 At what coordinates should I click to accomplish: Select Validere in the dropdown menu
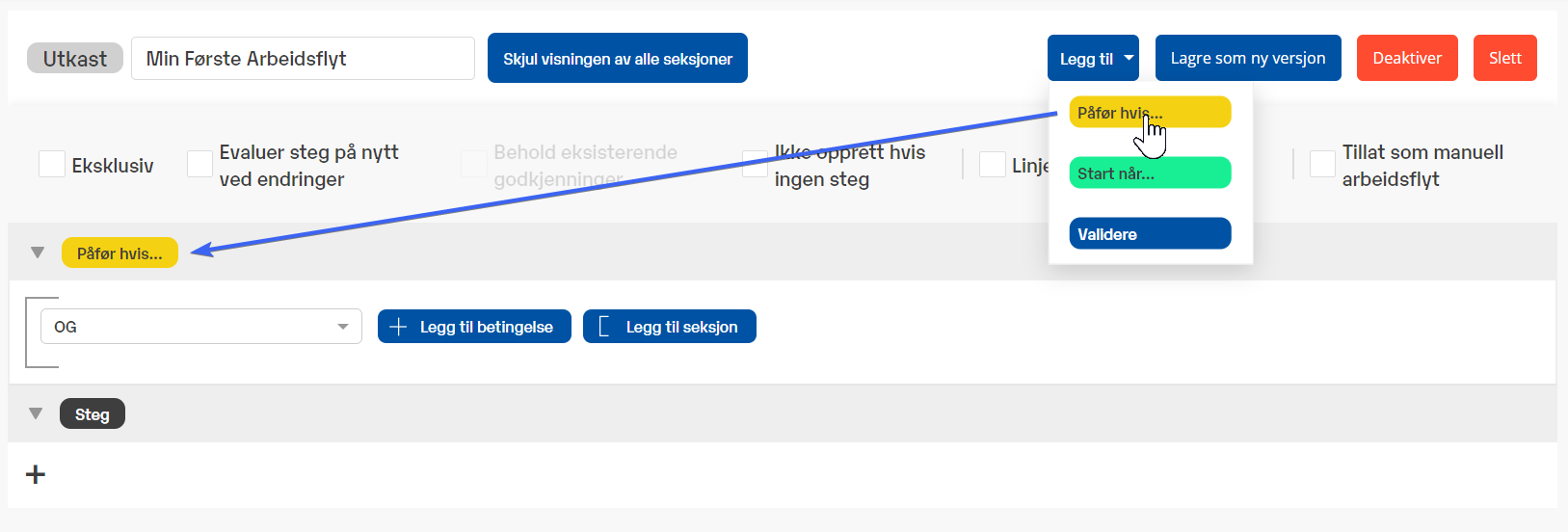pos(1149,234)
